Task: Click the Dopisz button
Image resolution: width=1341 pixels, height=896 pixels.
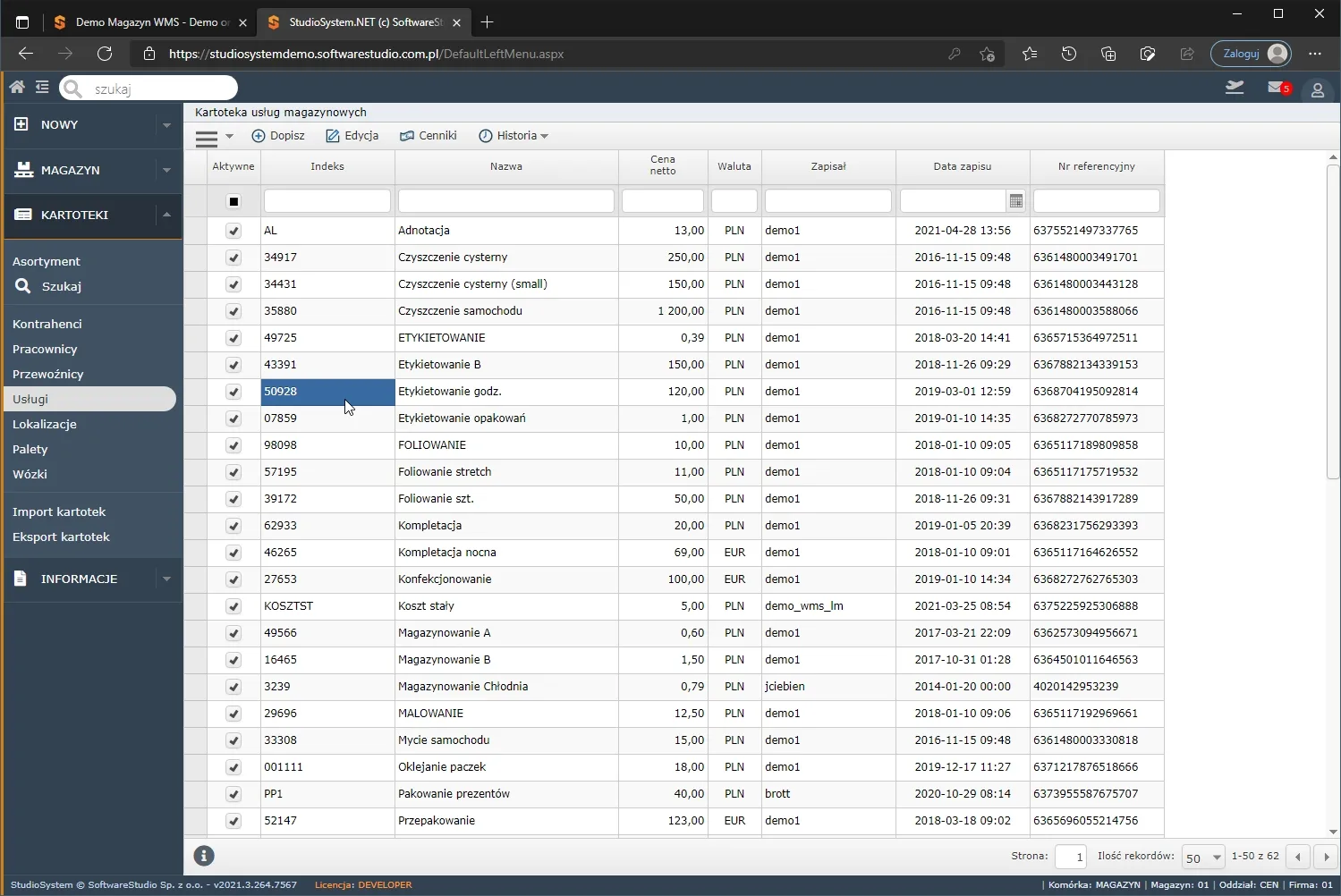Action: click(278, 136)
